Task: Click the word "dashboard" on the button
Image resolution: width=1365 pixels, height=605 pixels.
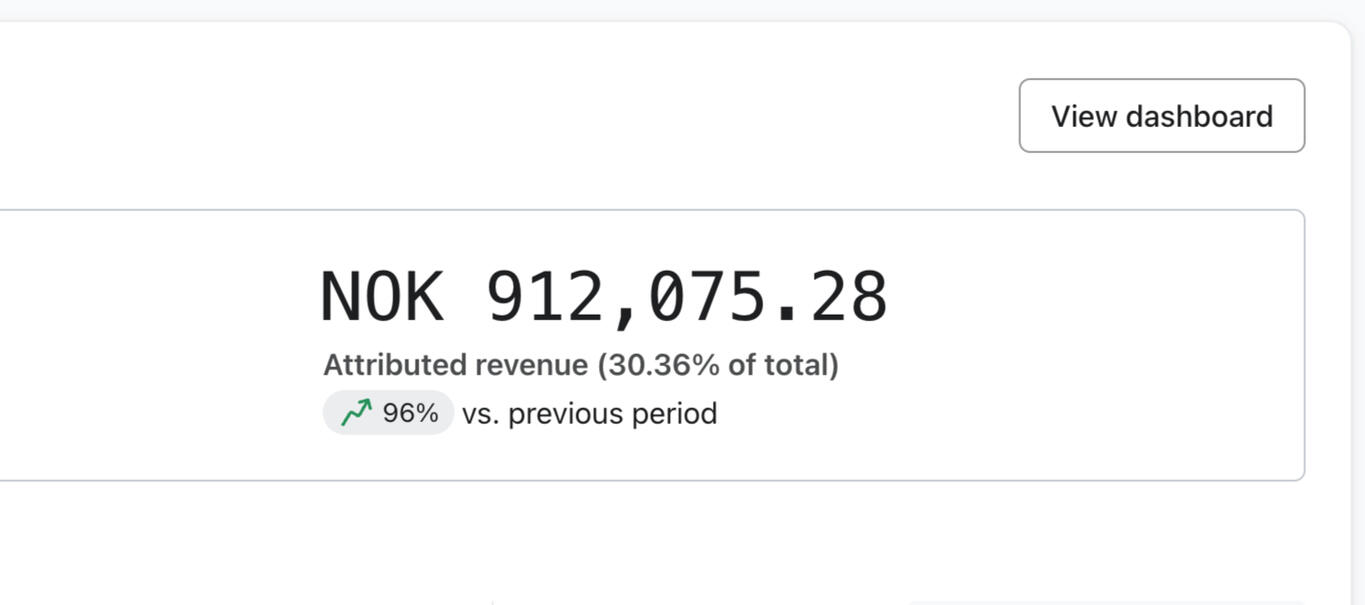Action: pyautogui.click(x=1199, y=116)
